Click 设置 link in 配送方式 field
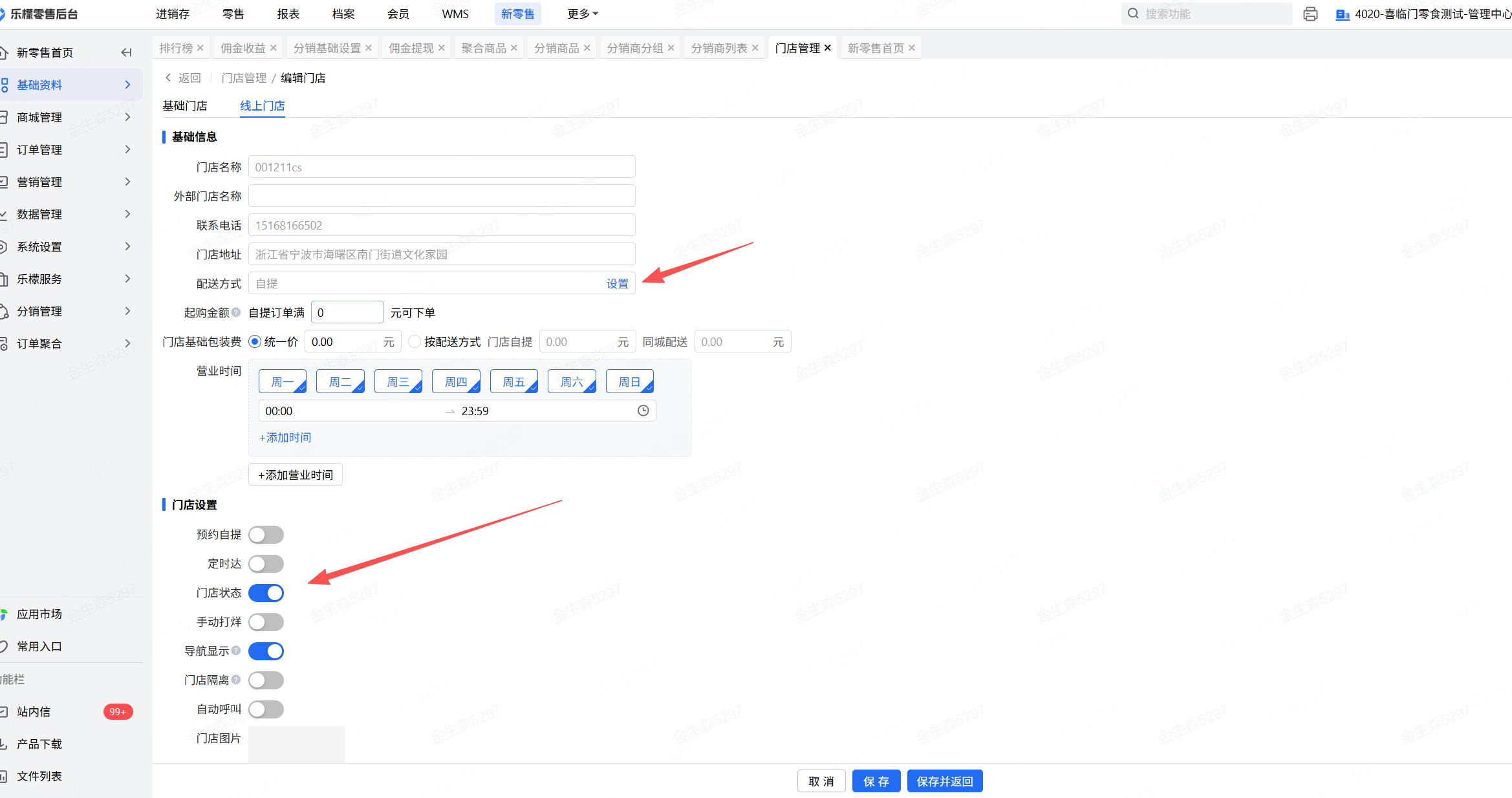This screenshot has width=1512, height=798. (x=617, y=283)
